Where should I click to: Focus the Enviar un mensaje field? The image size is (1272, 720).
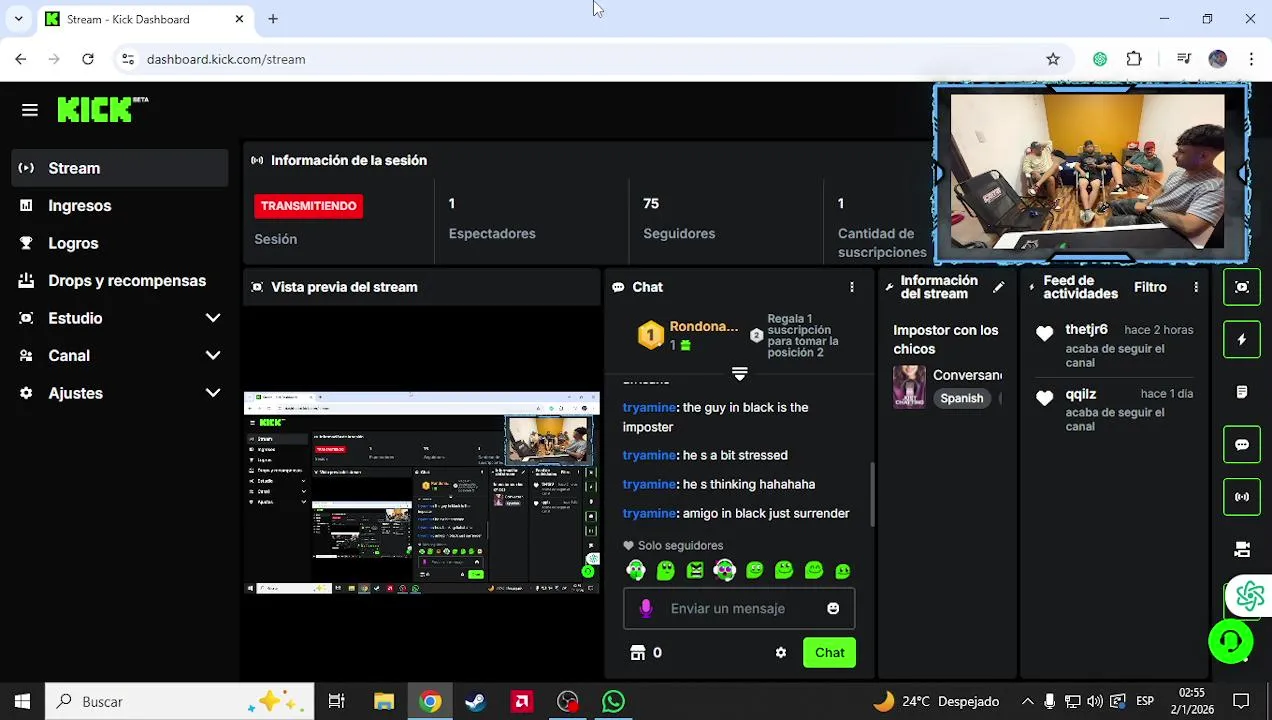[739, 608]
